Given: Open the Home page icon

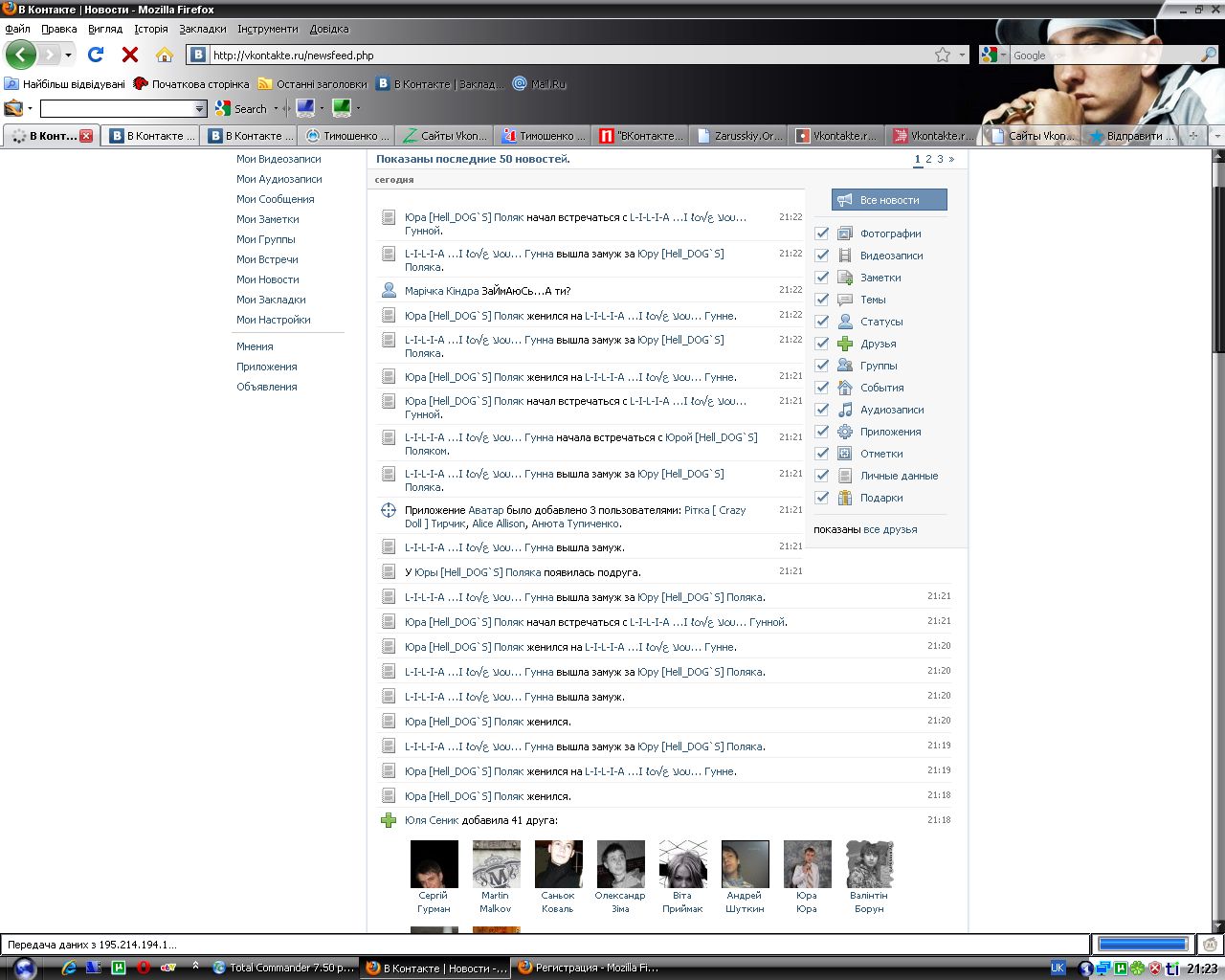Looking at the screenshot, I should pyautogui.click(x=165, y=55).
